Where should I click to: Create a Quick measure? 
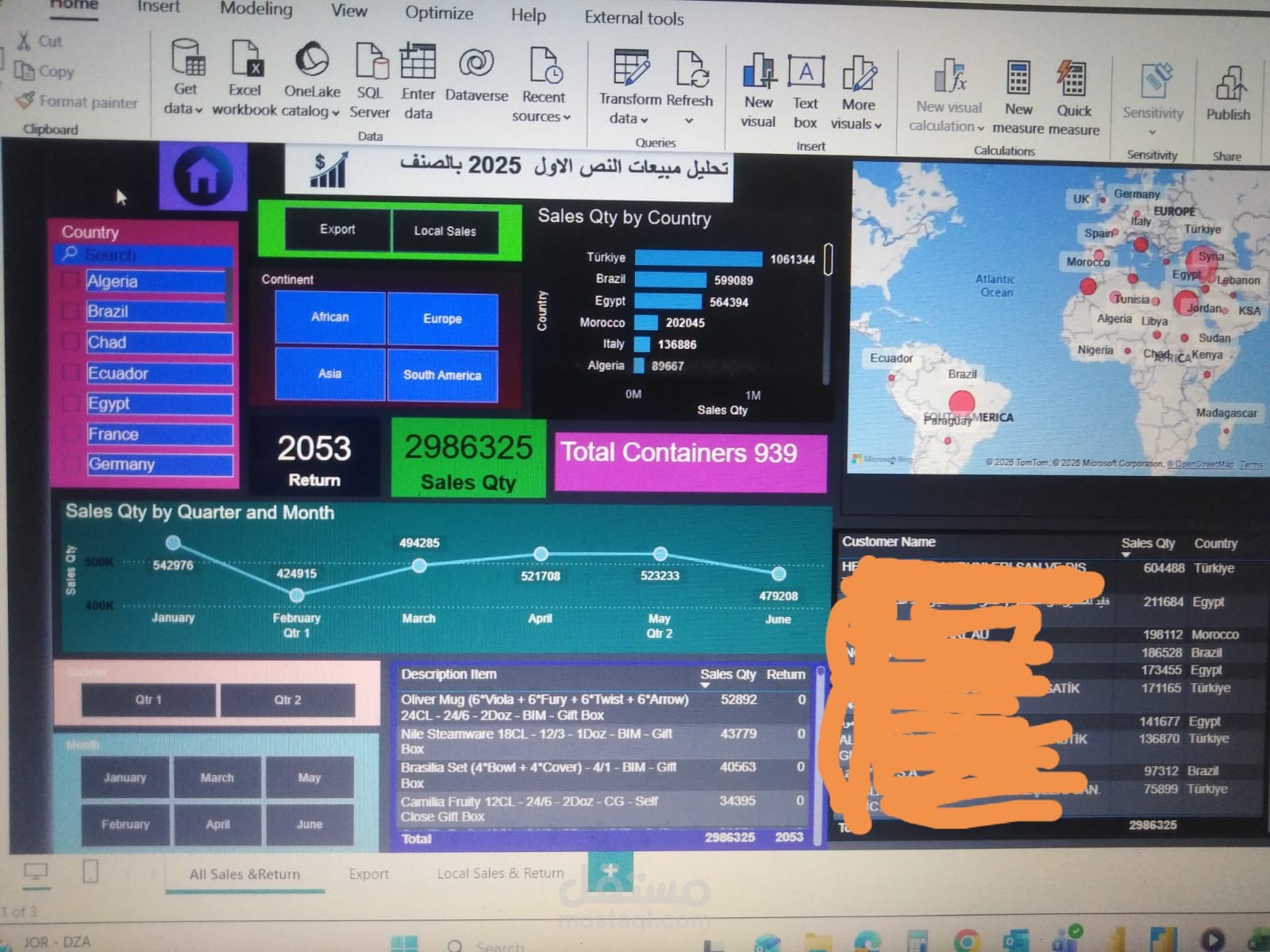1073,98
